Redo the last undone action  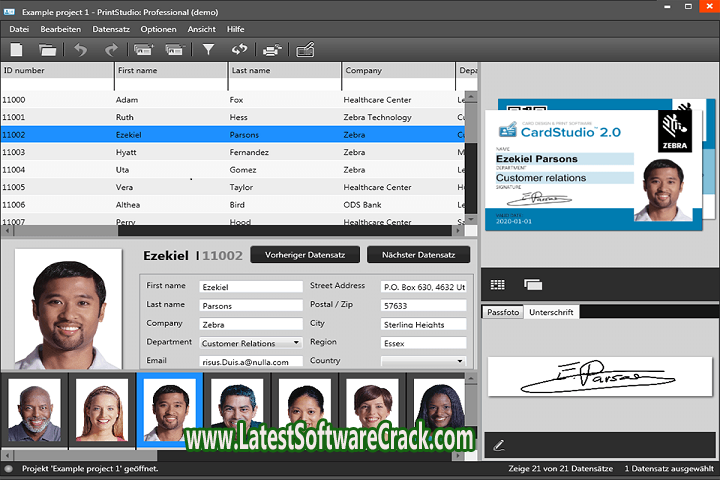click(x=111, y=50)
